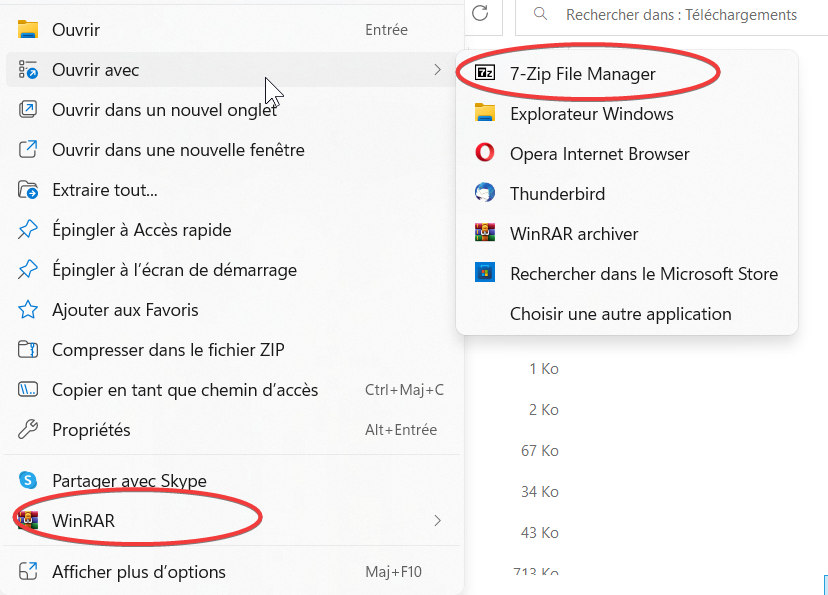Click the magnifier icon in the search box
The image size is (828, 595).
click(540, 14)
